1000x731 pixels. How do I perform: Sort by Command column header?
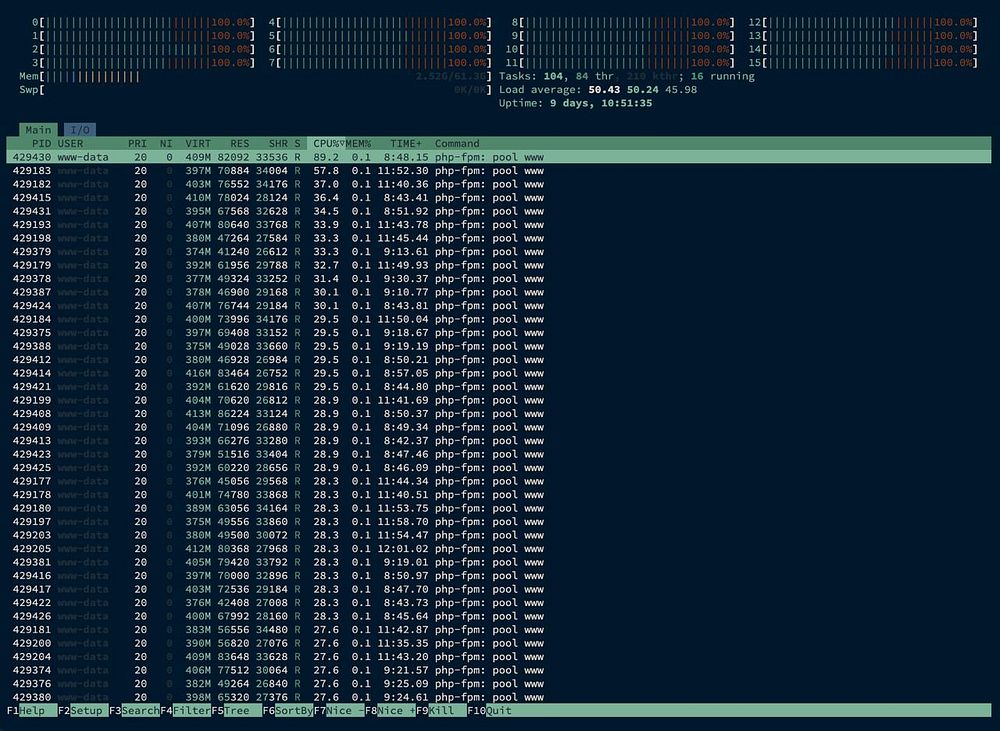457,144
